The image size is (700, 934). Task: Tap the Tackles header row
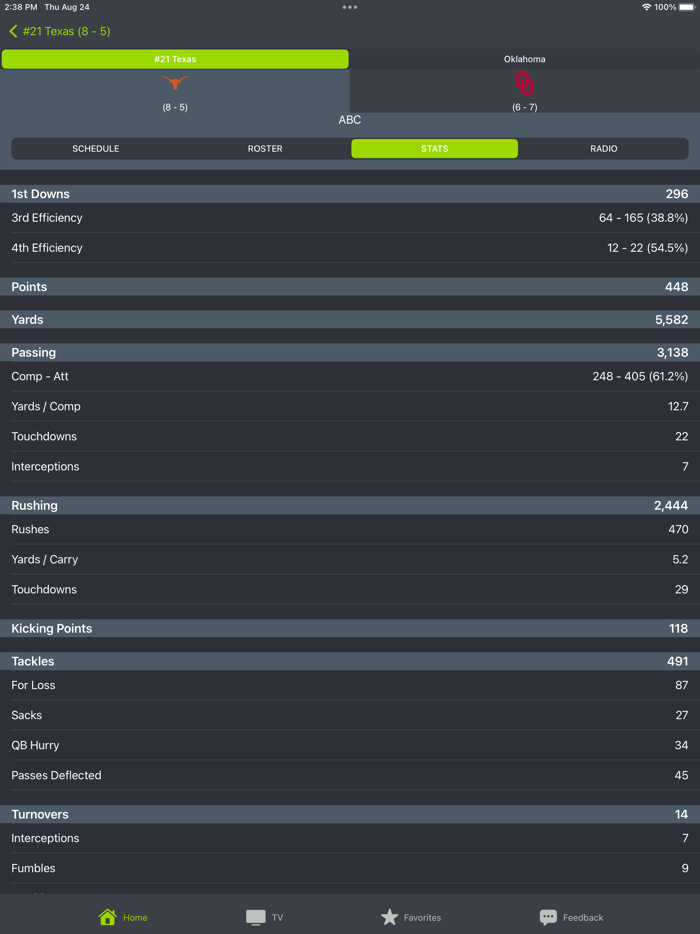(x=350, y=661)
